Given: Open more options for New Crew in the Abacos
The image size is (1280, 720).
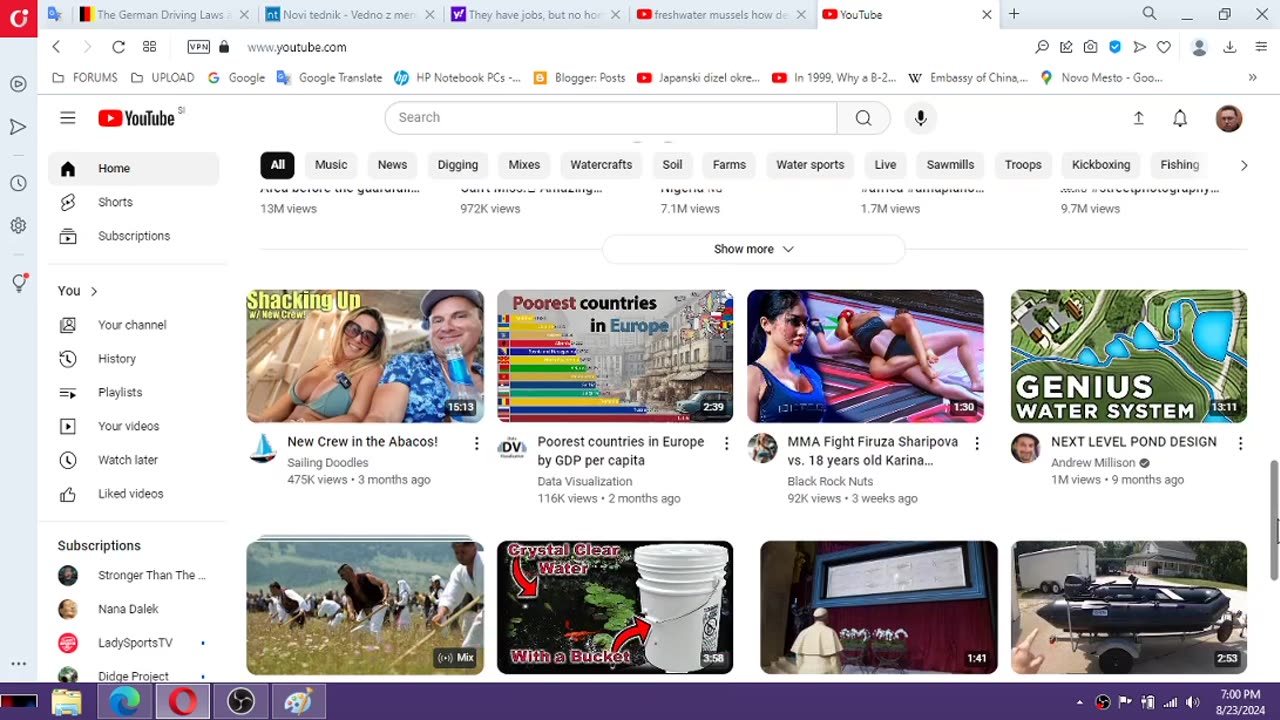Looking at the screenshot, I should [476, 443].
